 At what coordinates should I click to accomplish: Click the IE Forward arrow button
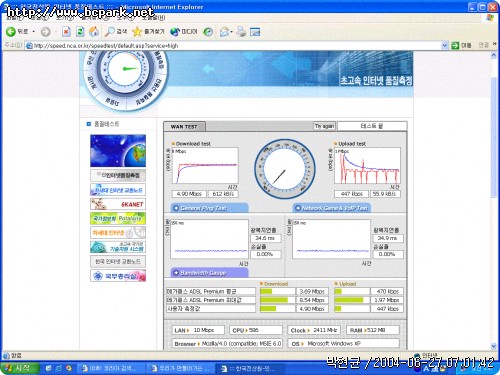pyautogui.click(x=45, y=32)
